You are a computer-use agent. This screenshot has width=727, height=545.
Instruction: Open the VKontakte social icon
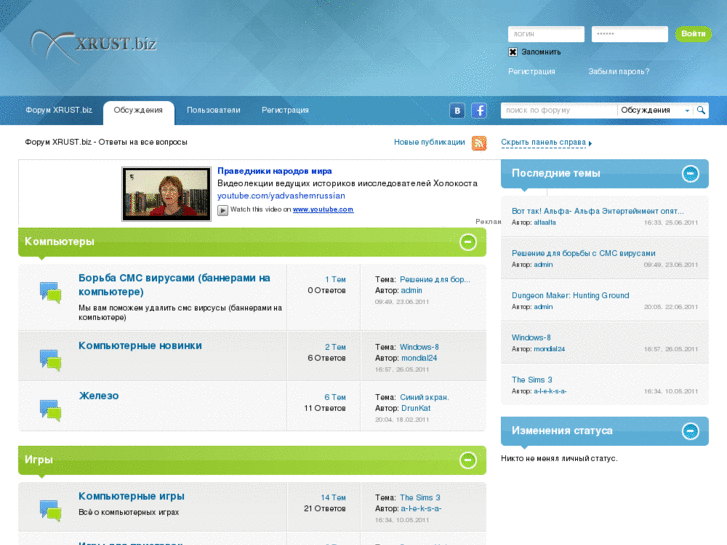tap(457, 110)
